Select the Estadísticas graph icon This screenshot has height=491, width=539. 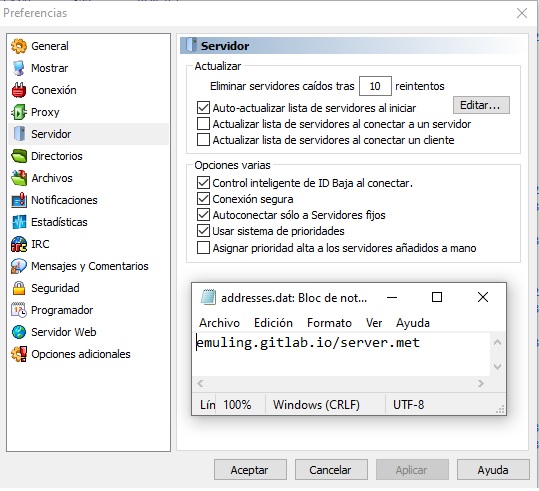(x=19, y=222)
